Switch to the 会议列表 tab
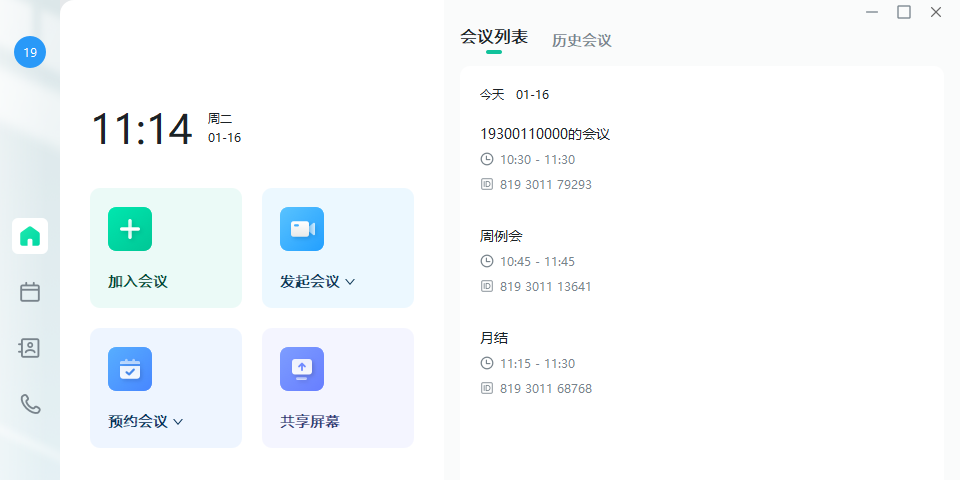Viewport: 960px width, 480px height. point(493,37)
